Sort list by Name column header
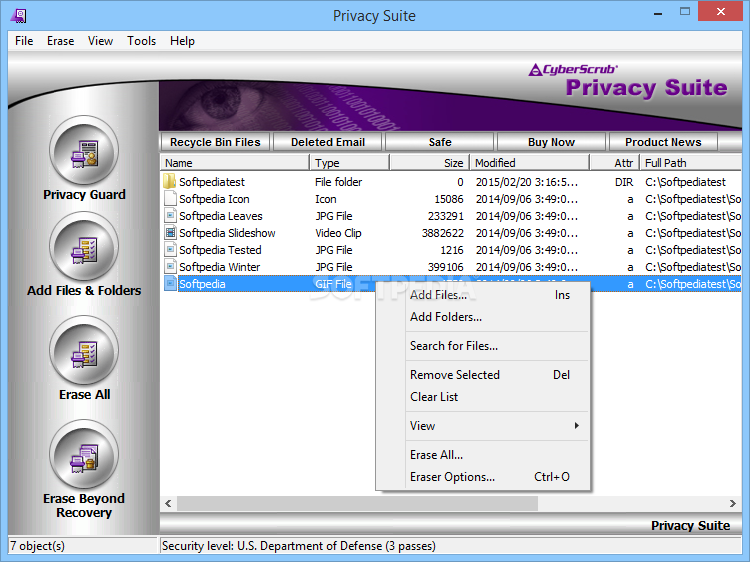750x562 pixels. coord(235,163)
